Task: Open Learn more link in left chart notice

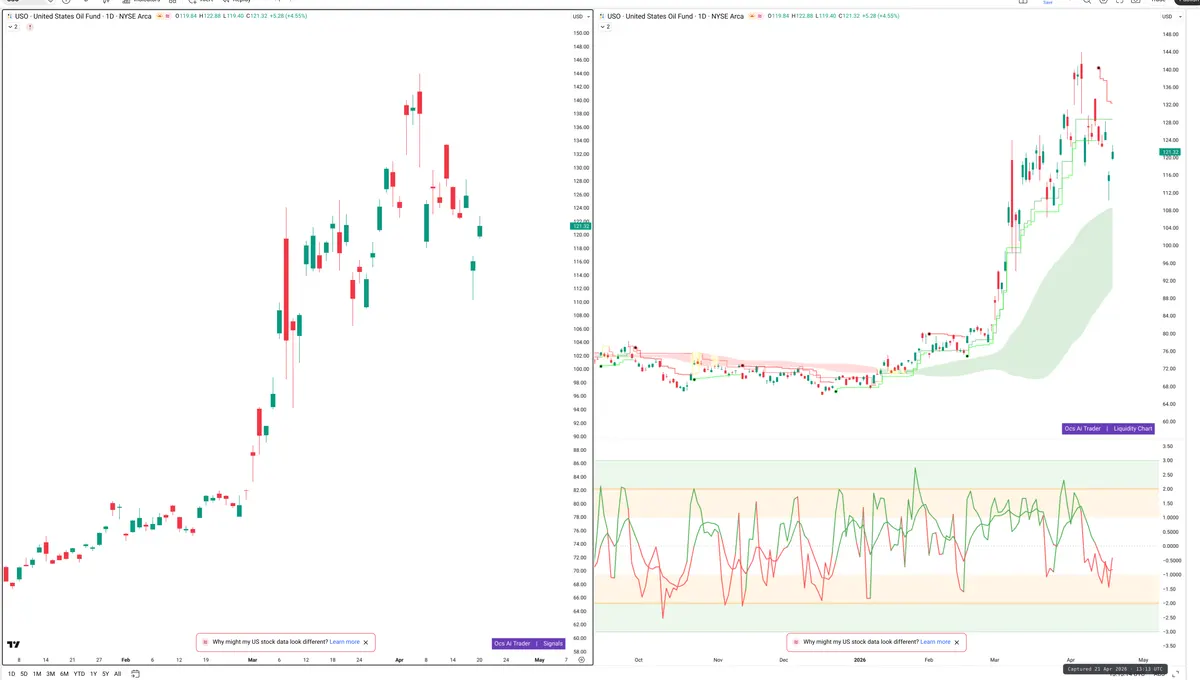Action: coord(344,642)
